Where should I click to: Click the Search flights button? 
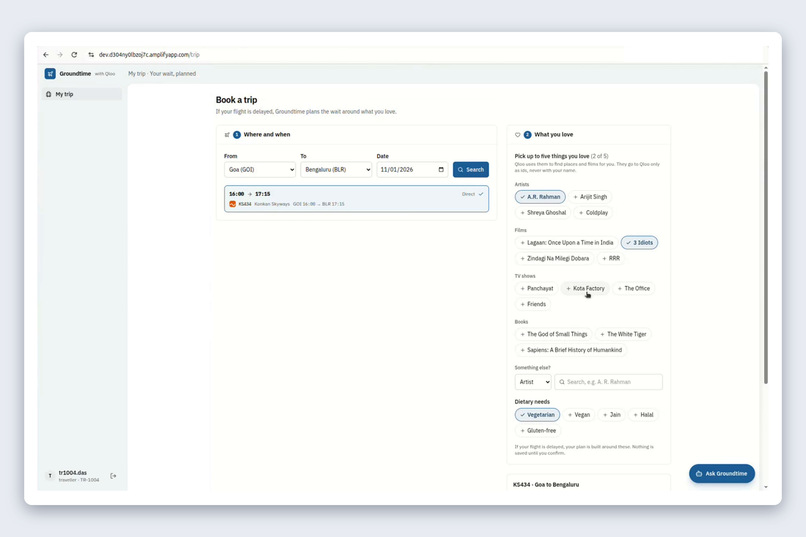pyautogui.click(x=471, y=170)
